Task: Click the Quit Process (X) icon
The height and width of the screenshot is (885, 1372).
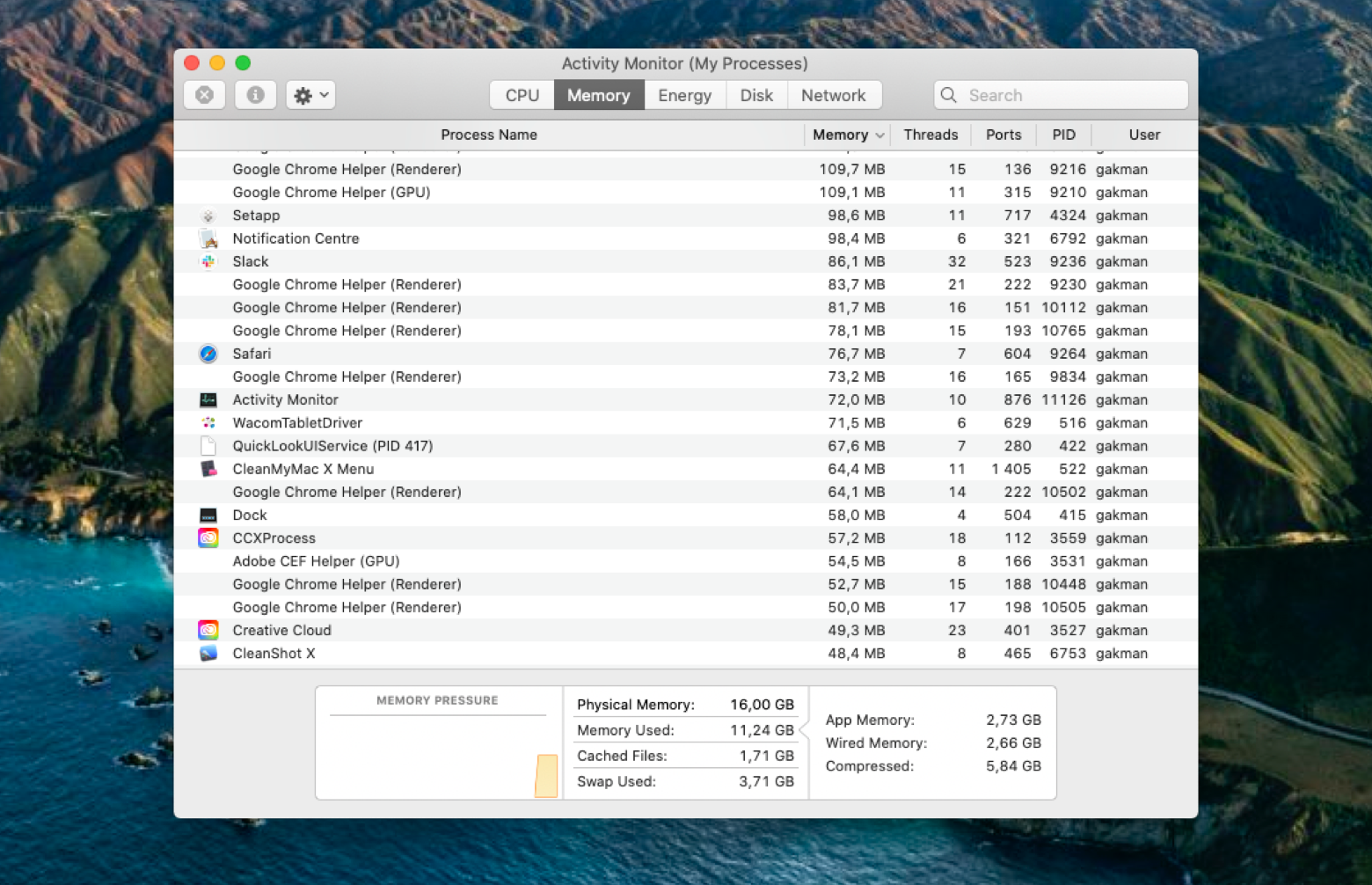Action: pos(204,95)
